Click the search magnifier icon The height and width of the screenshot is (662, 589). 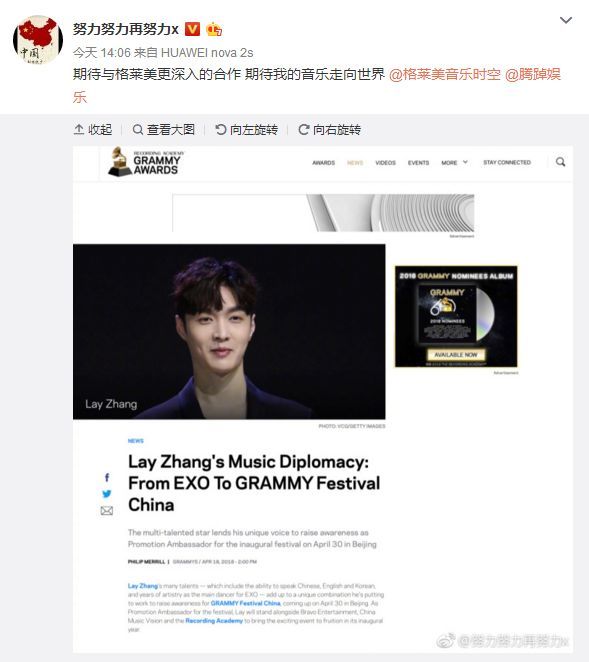[560, 162]
